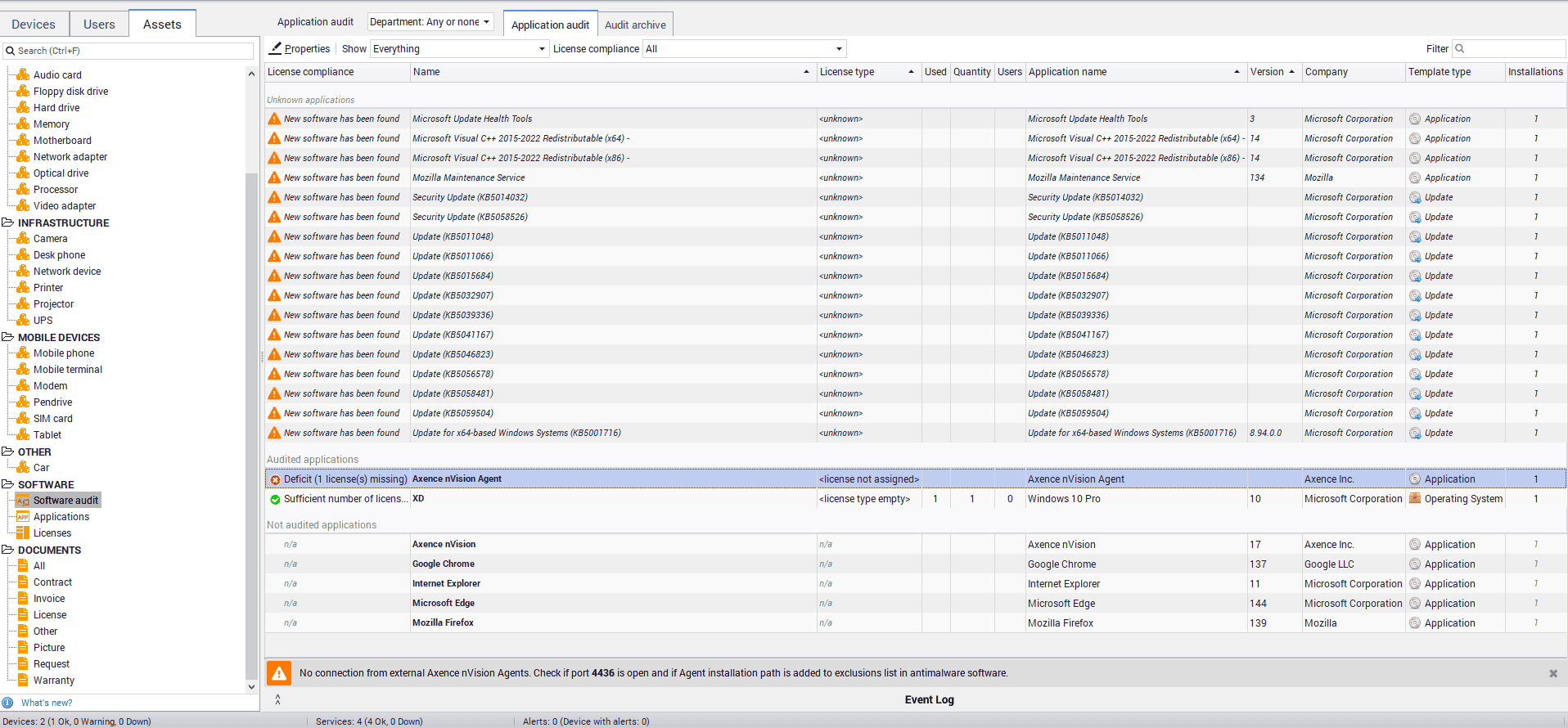Switch to the Devices tab

click(x=34, y=25)
